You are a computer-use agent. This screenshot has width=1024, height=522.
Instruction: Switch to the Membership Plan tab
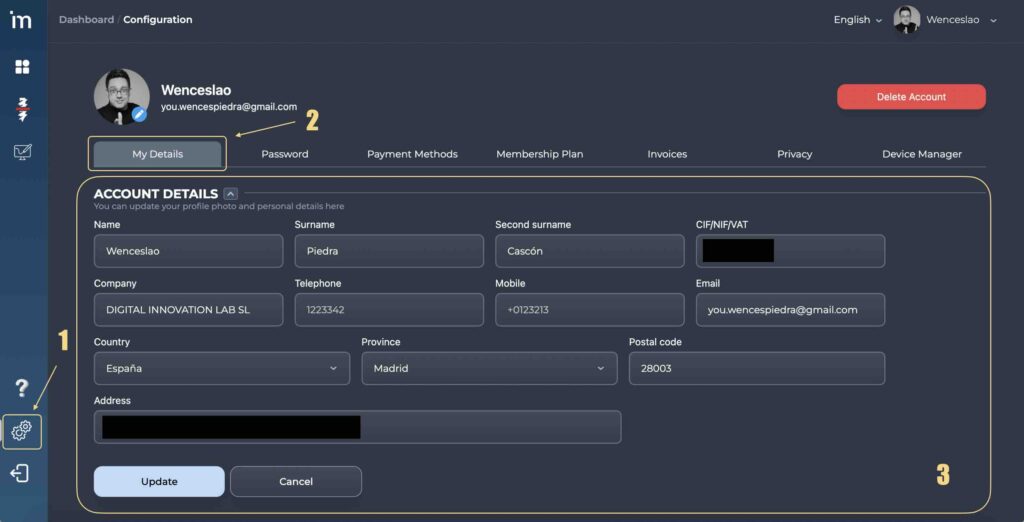pos(539,154)
